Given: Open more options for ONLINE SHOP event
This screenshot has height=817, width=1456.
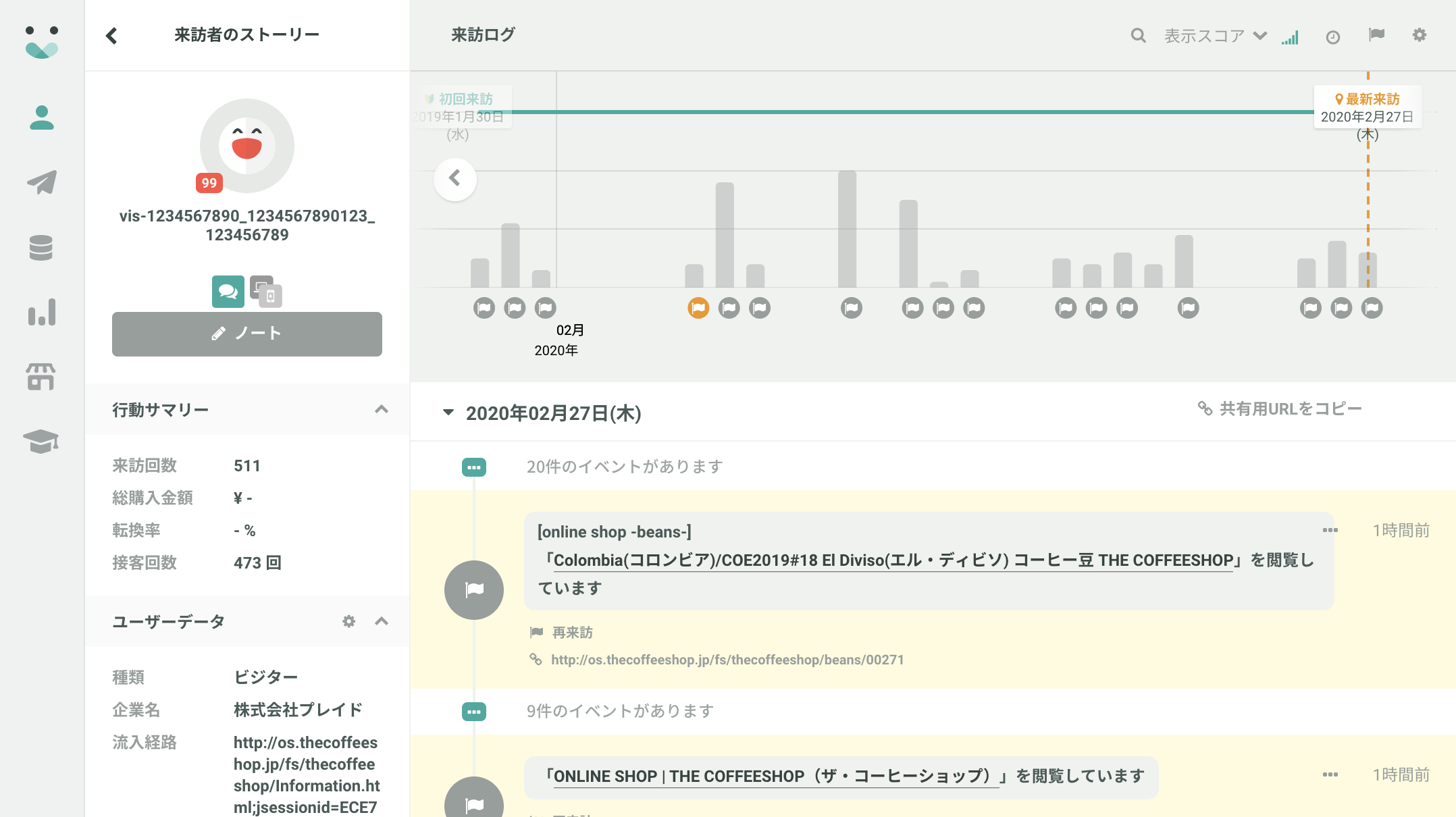Looking at the screenshot, I should (1330, 774).
